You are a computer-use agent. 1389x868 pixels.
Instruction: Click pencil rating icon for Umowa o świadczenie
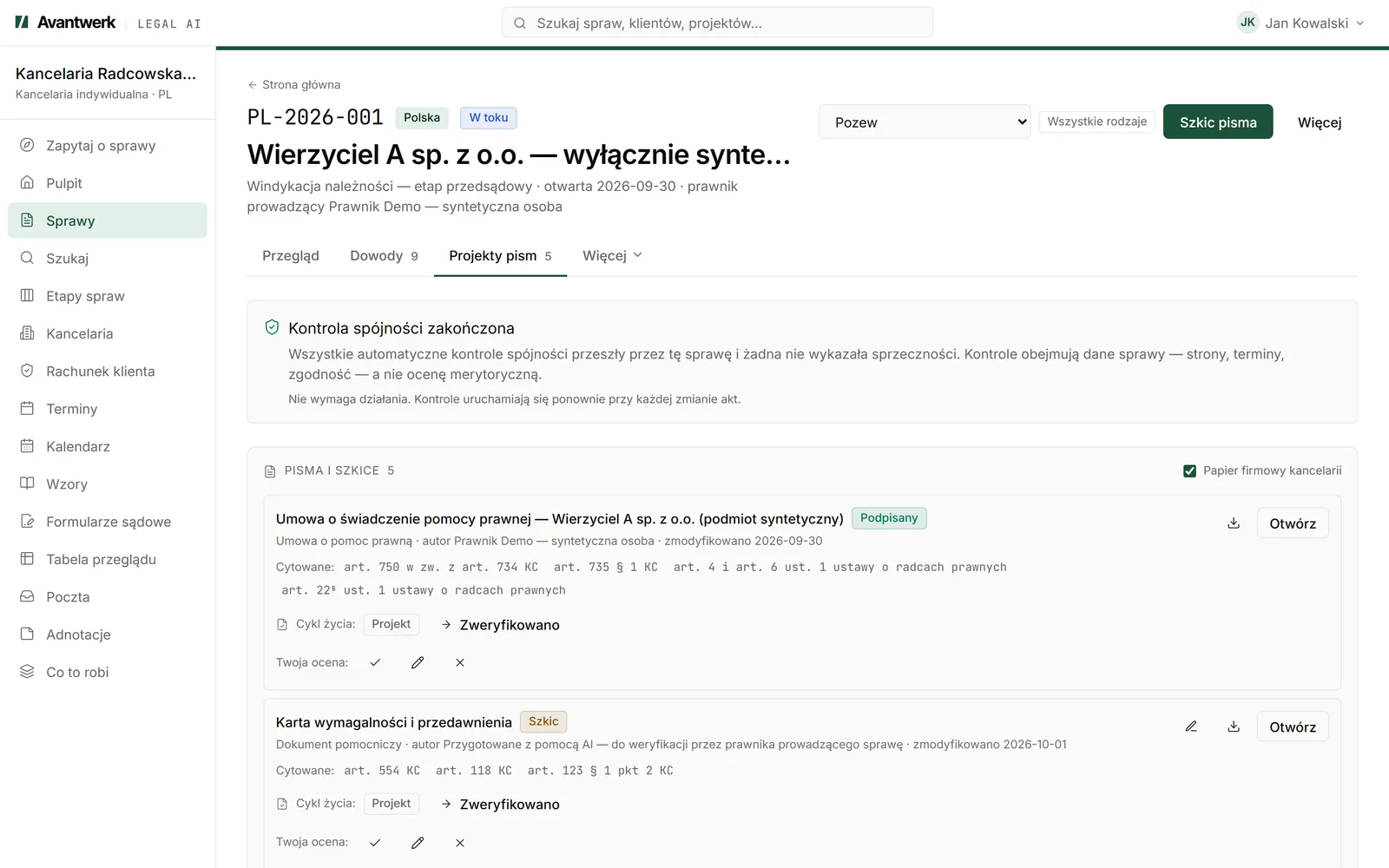418,662
